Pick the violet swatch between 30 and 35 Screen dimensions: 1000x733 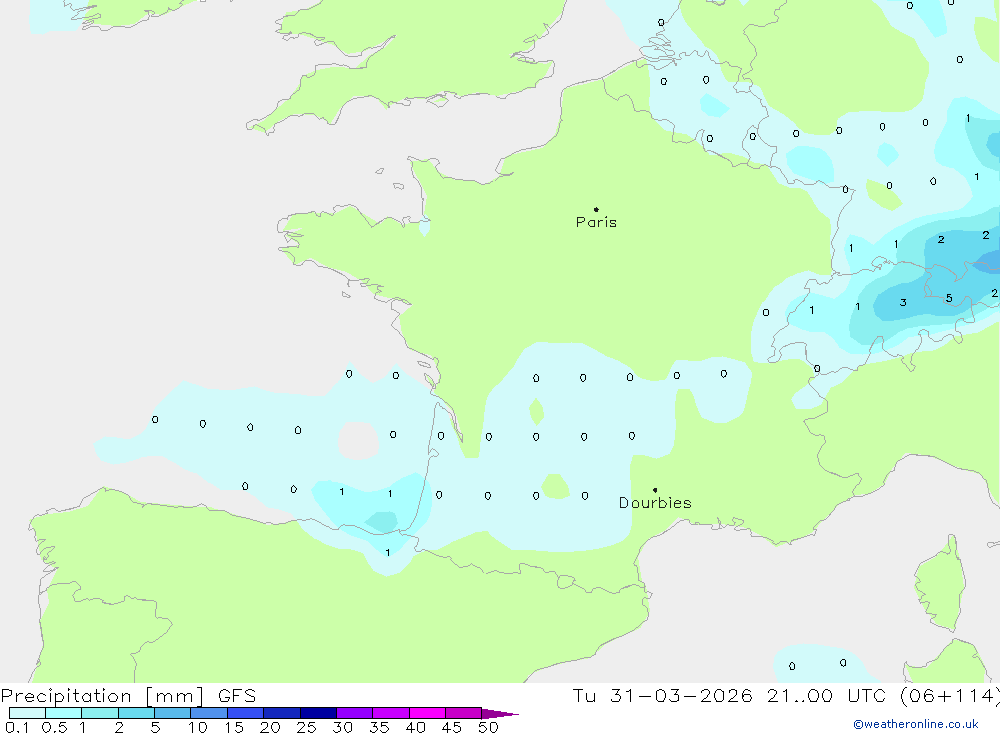(x=354, y=713)
